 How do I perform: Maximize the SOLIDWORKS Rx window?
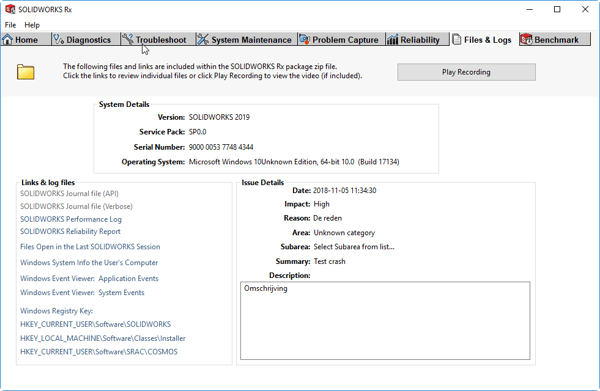tap(557, 10)
